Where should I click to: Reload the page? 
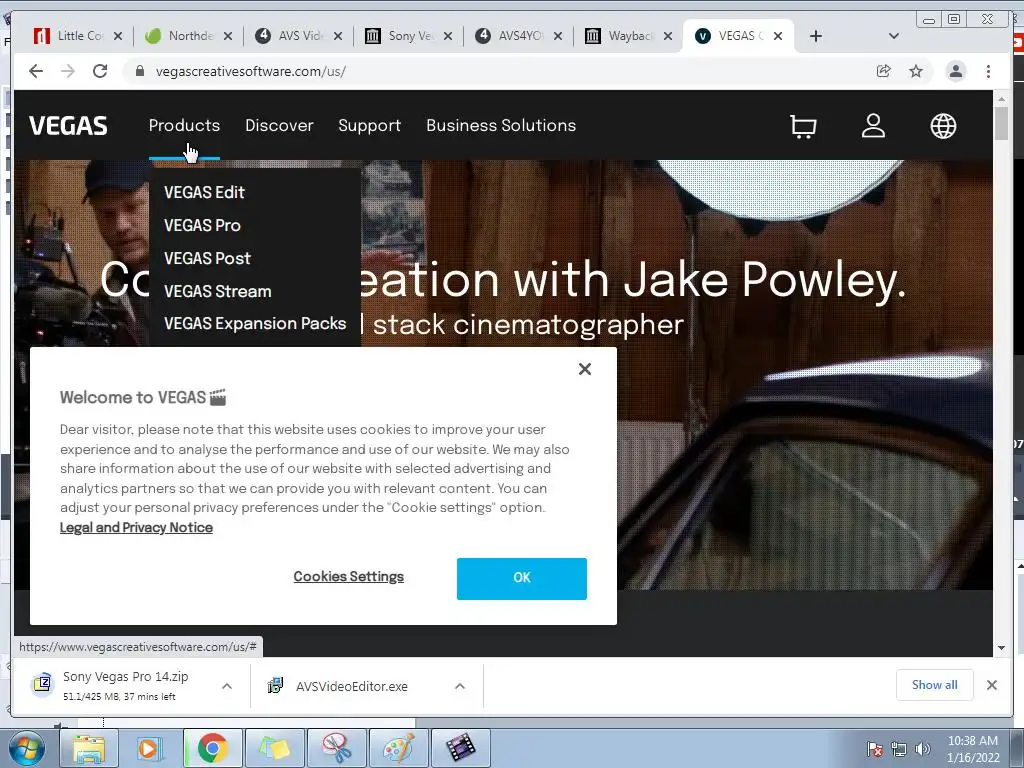[100, 71]
